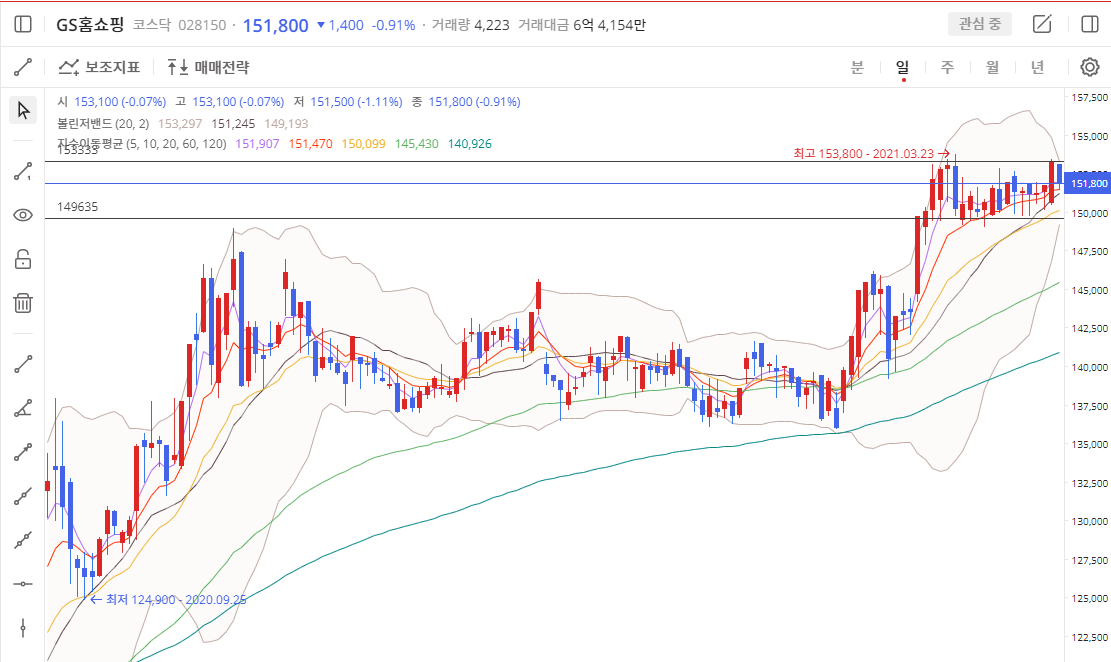Click the 최저 124,900 - 2020.09.25 annotation

tap(169, 600)
